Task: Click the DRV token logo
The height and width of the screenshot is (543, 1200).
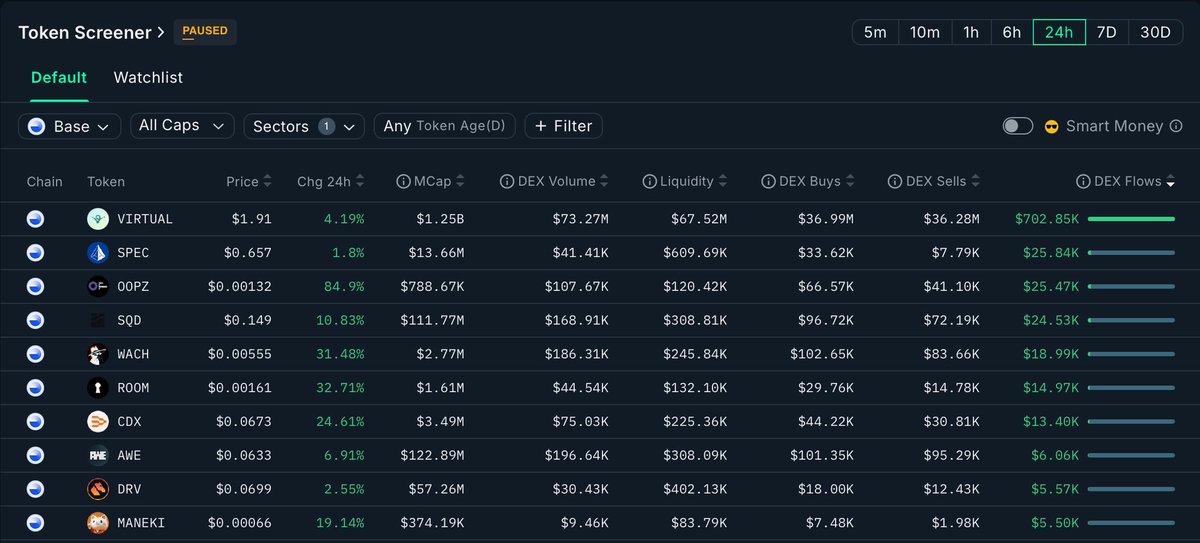Action: [97, 490]
